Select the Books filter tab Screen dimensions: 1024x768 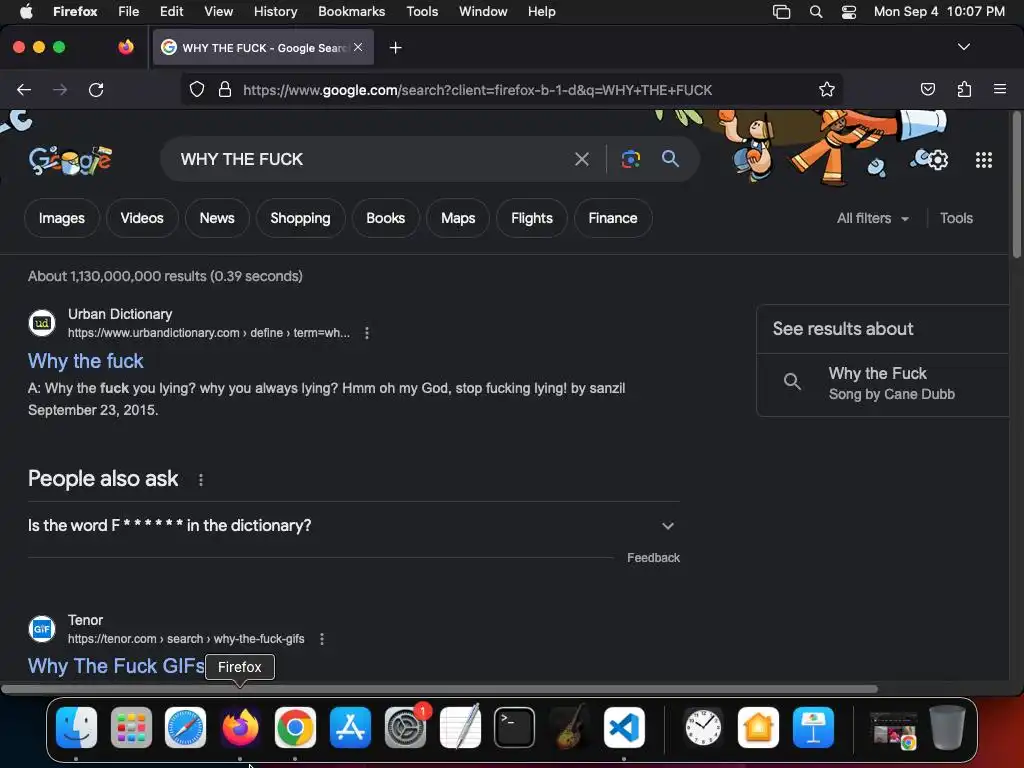(385, 218)
